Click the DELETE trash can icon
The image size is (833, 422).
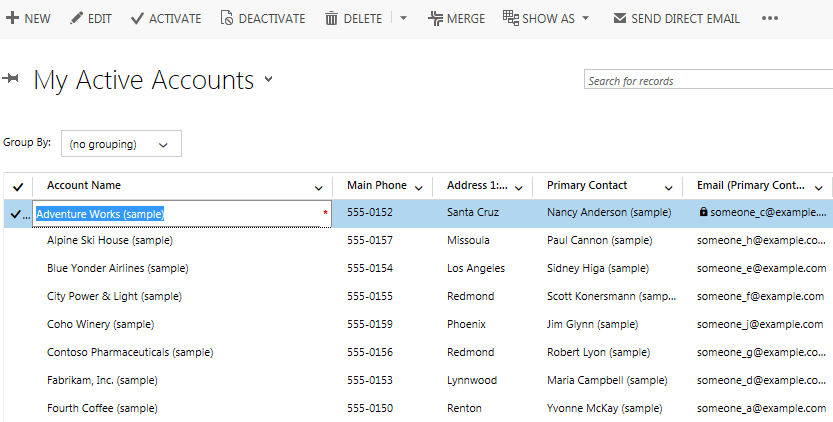(x=331, y=19)
